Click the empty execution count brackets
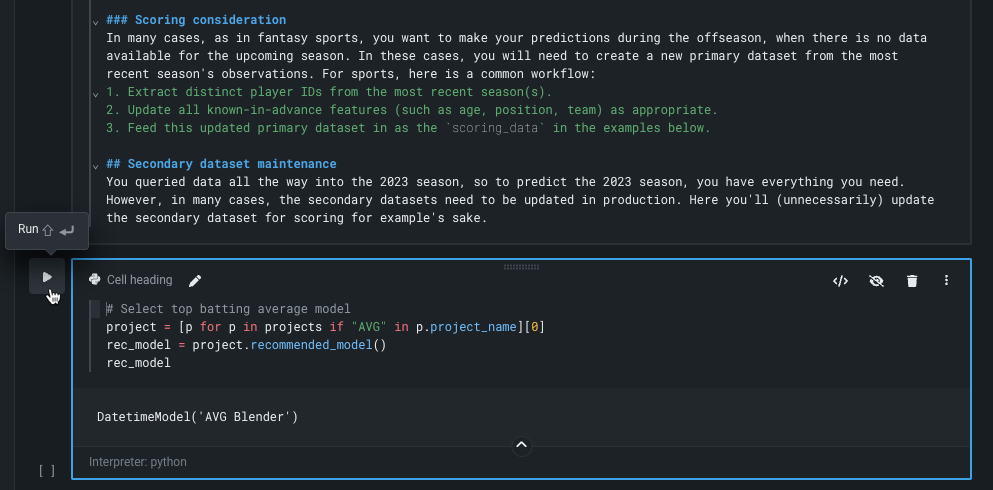 pyautogui.click(x=47, y=470)
